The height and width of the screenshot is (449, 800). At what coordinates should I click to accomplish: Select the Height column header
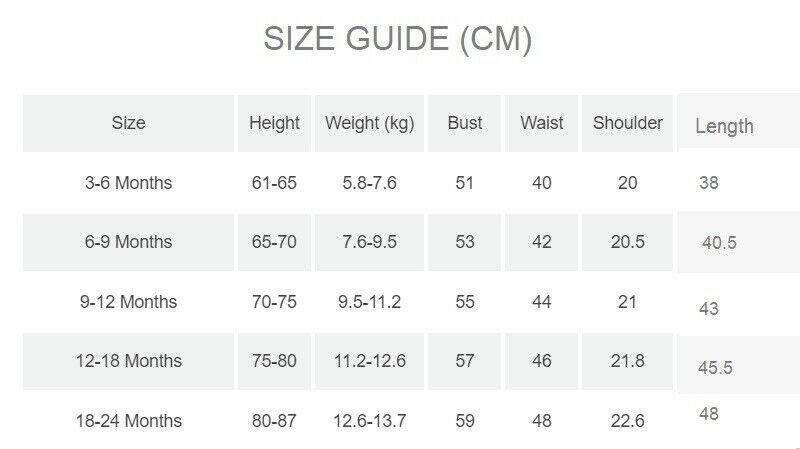click(x=274, y=123)
